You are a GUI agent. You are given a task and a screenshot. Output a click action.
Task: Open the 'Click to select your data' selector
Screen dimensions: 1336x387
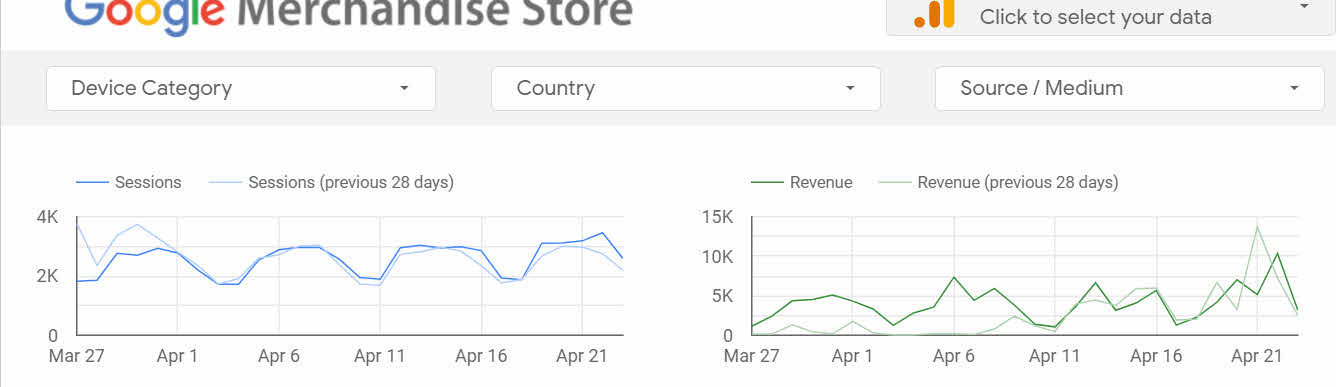click(x=1110, y=16)
